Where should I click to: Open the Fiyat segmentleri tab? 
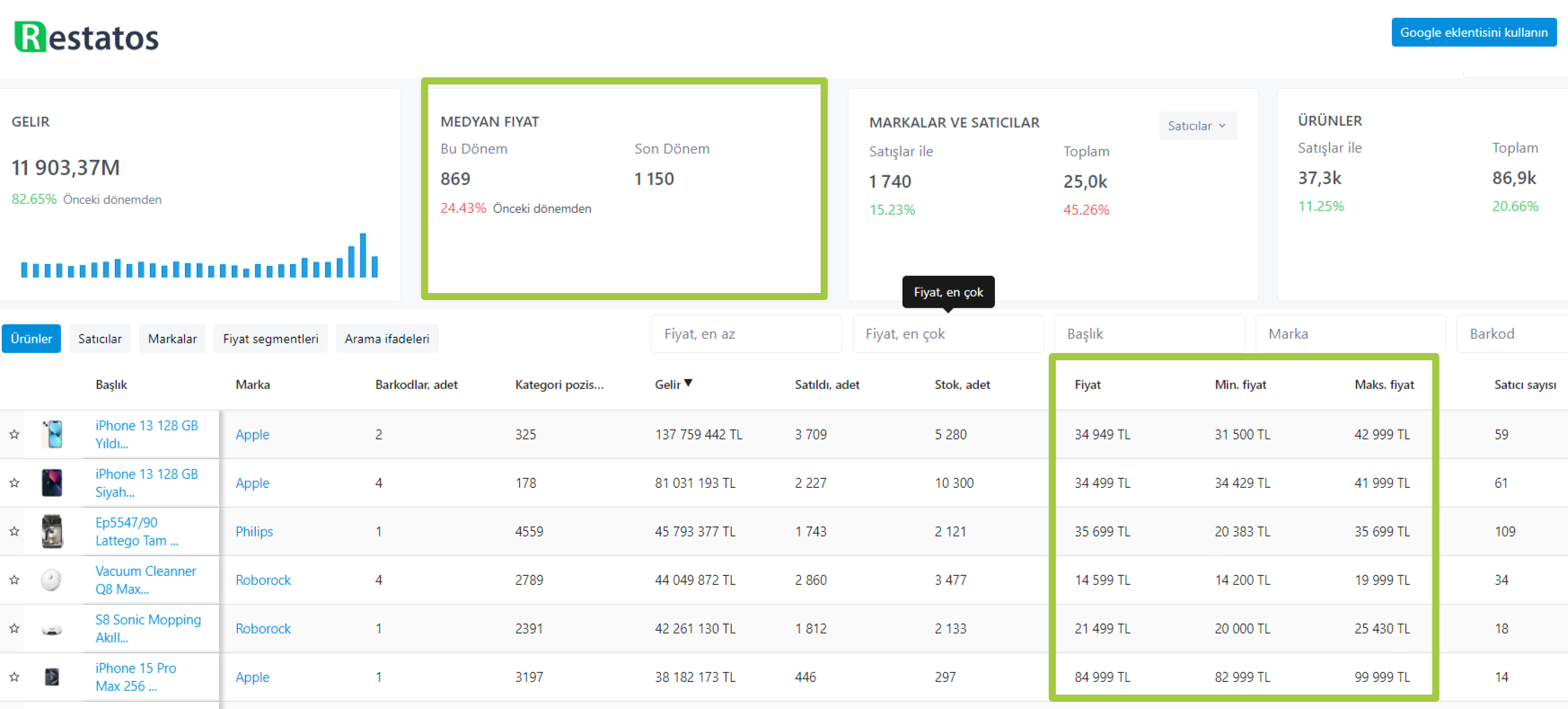pyautogui.click(x=270, y=339)
